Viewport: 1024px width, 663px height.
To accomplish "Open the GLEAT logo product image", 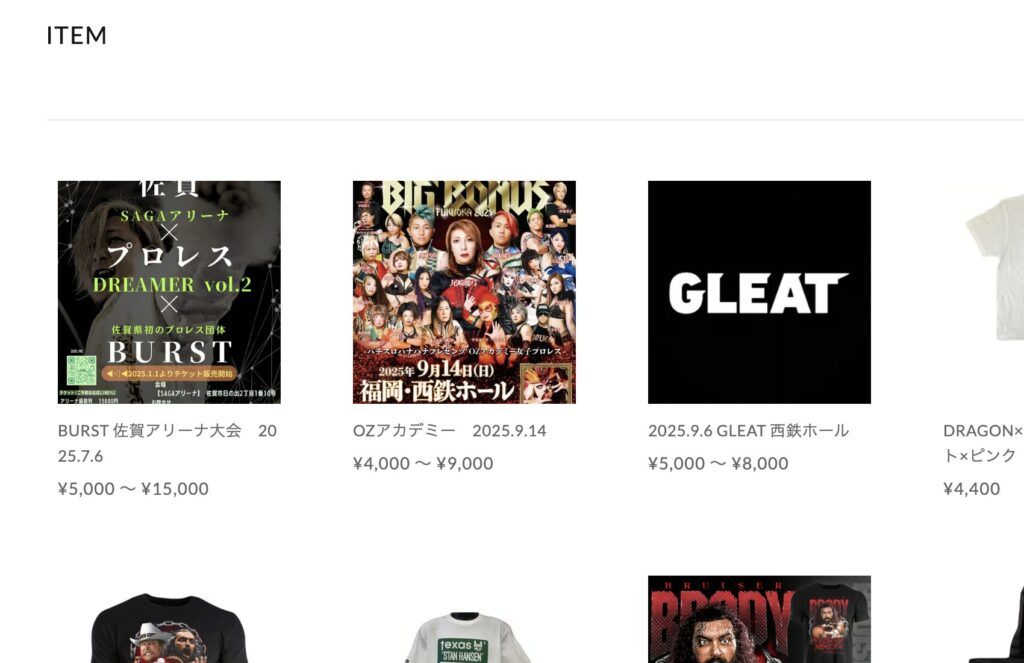I will point(760,292).
